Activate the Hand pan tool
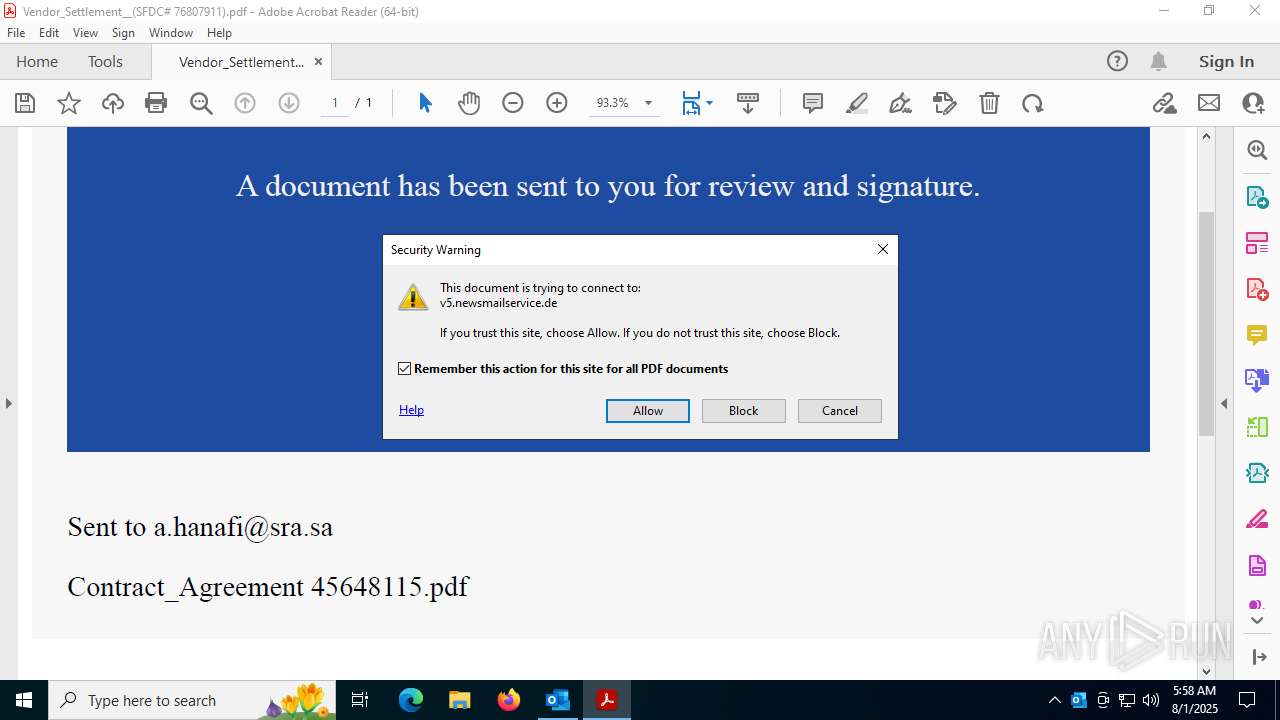 [469, 103]
